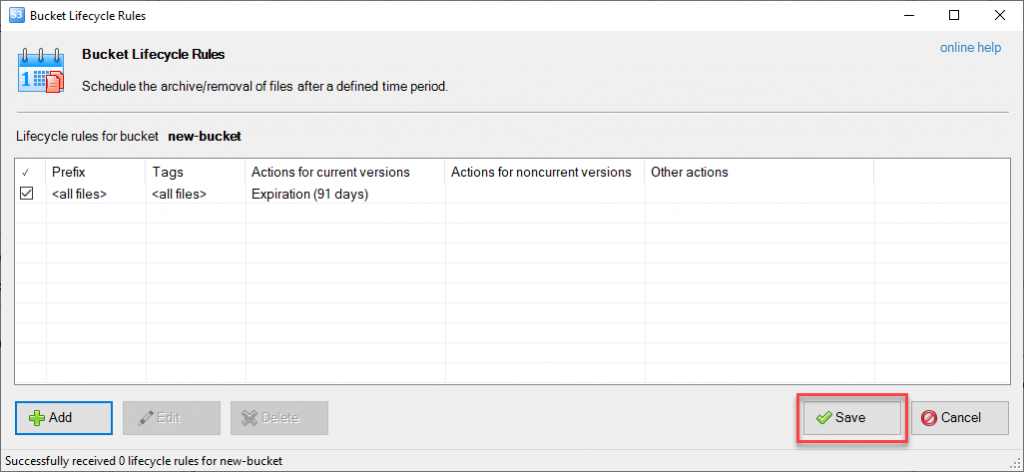Click the checkmark column header
Viewport: 1024px width, 472px height.
25,172
